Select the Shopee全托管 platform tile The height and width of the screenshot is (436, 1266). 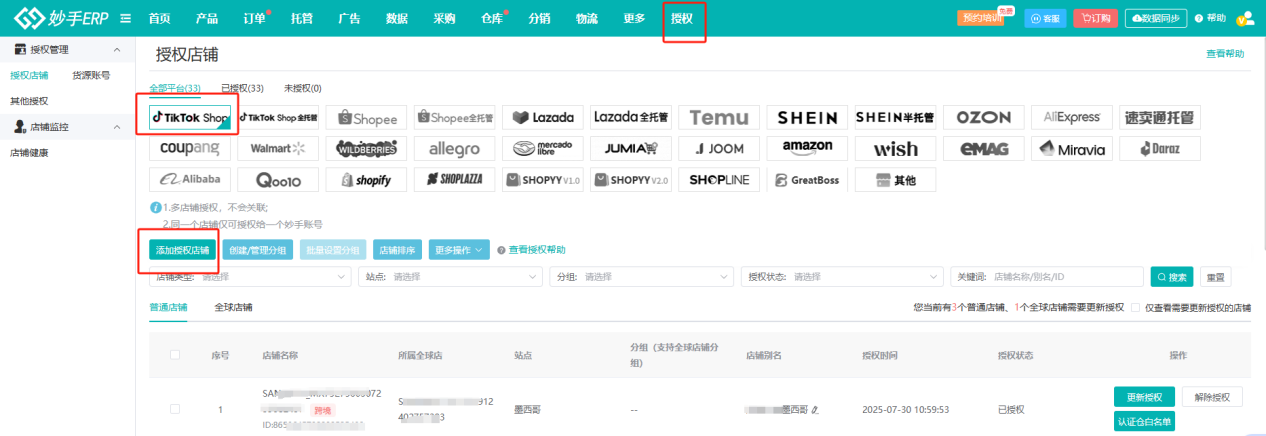454,118
